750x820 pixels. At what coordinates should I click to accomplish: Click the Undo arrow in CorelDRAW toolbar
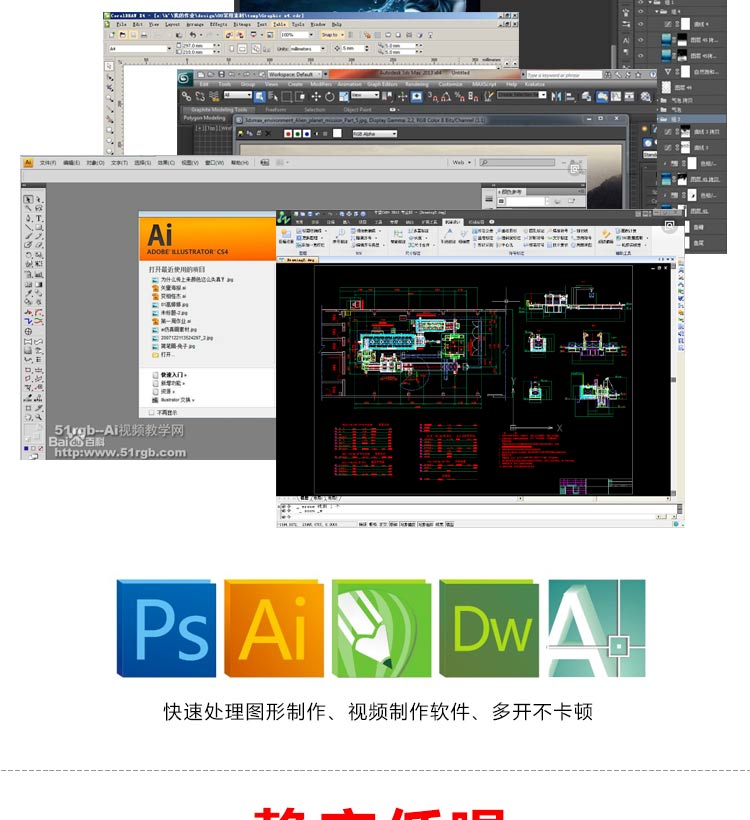pos(192,35)
